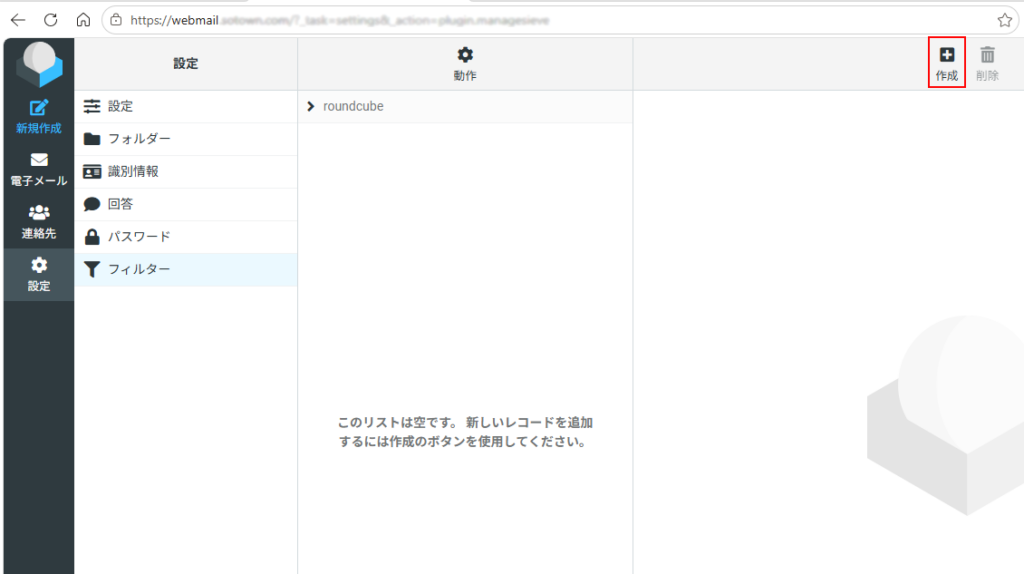The image size is (1024, 574).
Task: Click the speech bubble icon beside 回答
Action: [92, 204]
